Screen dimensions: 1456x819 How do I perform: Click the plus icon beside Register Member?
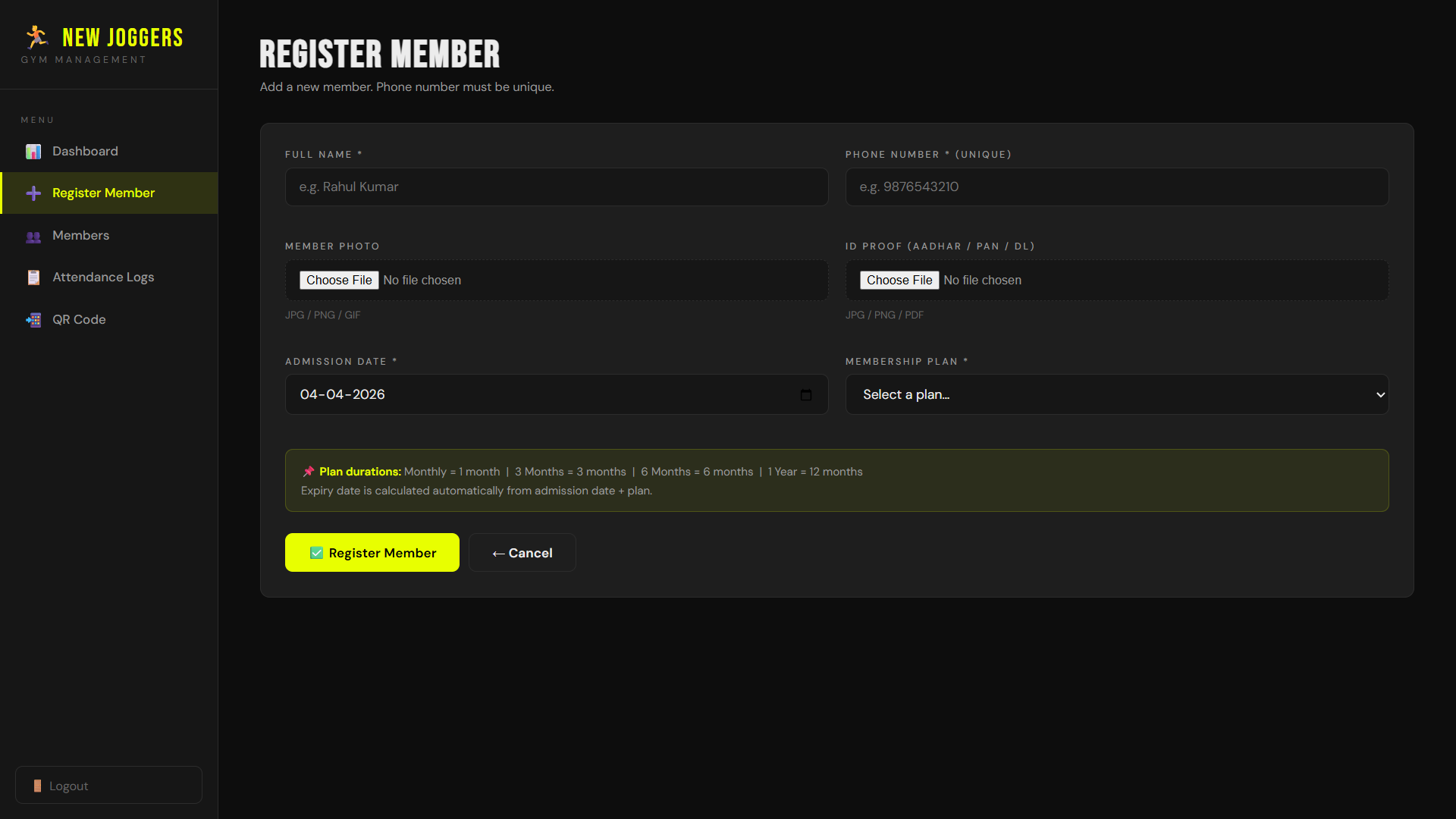coord(33,193)
